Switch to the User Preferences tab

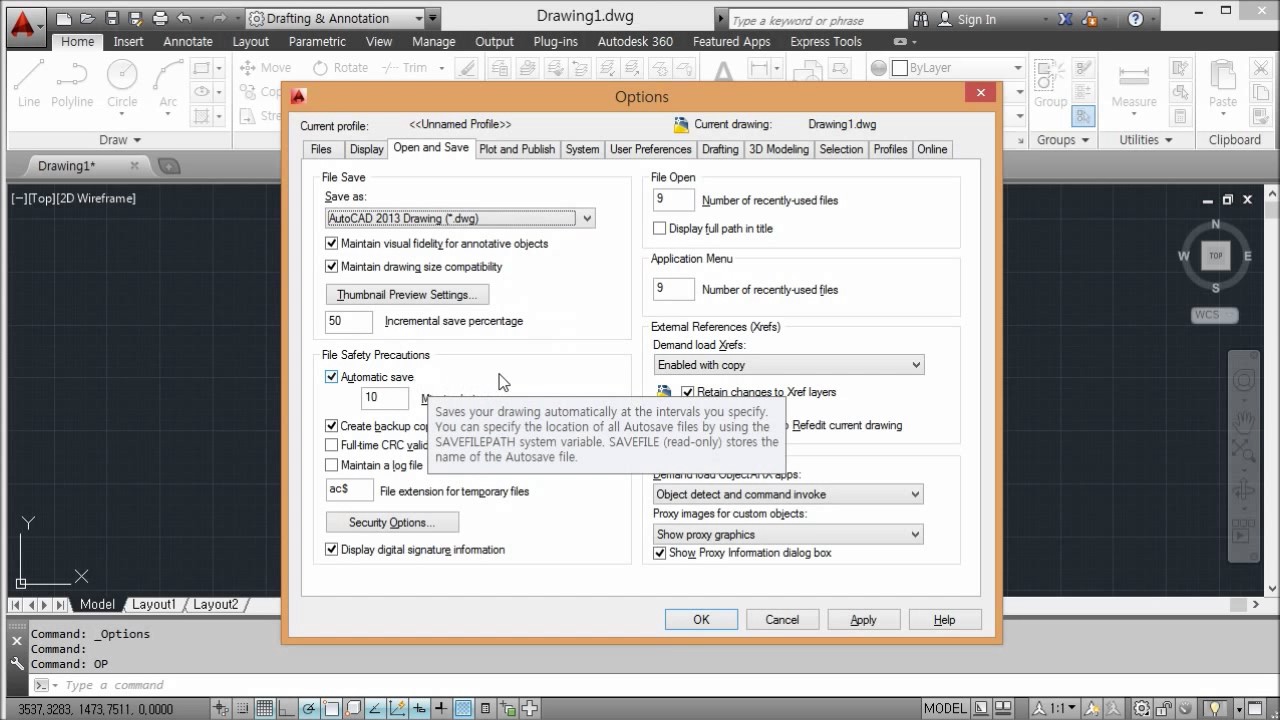[x=650, y=149]
